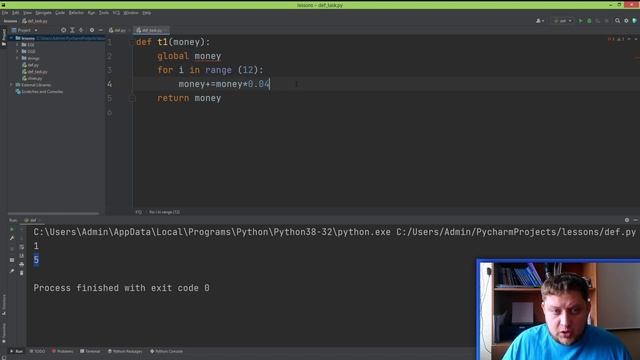Open the user account dropdown icon
The width and height of the screenshot is (640, 360).
[x=540, y=21]
